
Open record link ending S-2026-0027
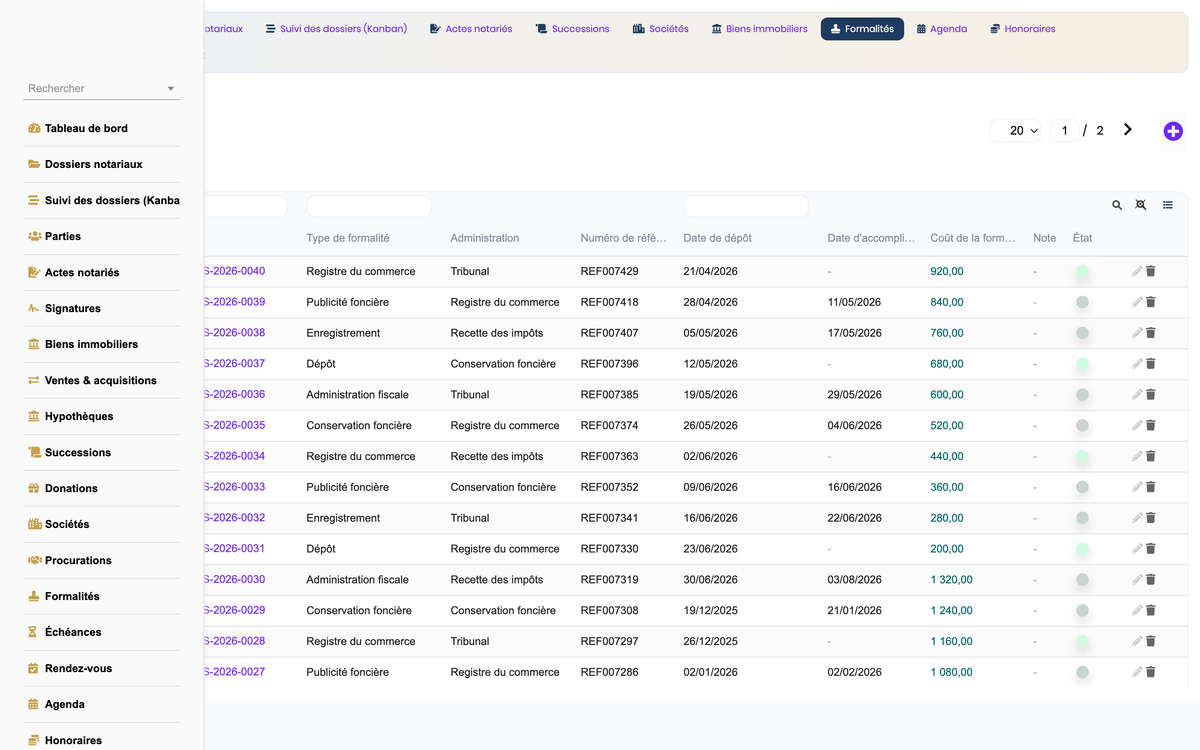[234, 672]
